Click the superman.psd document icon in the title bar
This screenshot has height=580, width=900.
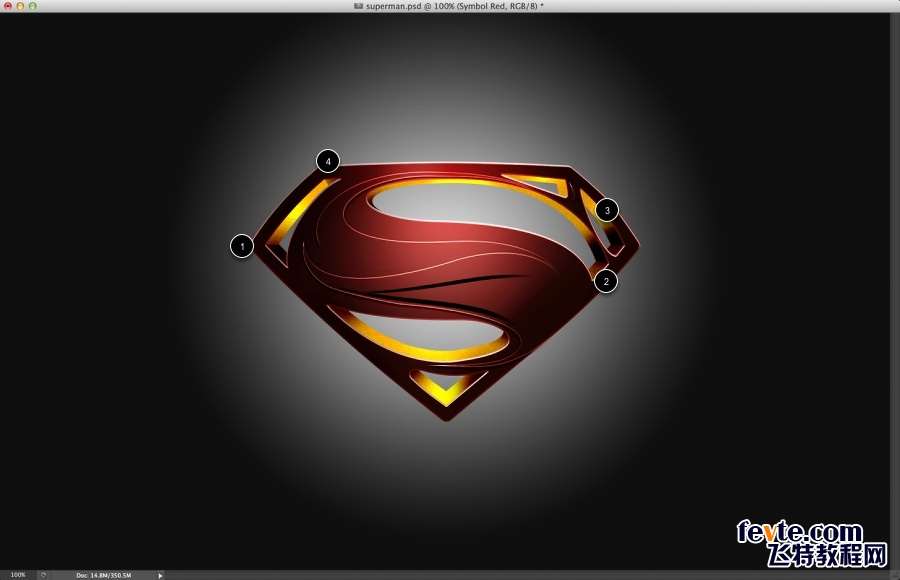pyautogui.click(x=358, y=6)
